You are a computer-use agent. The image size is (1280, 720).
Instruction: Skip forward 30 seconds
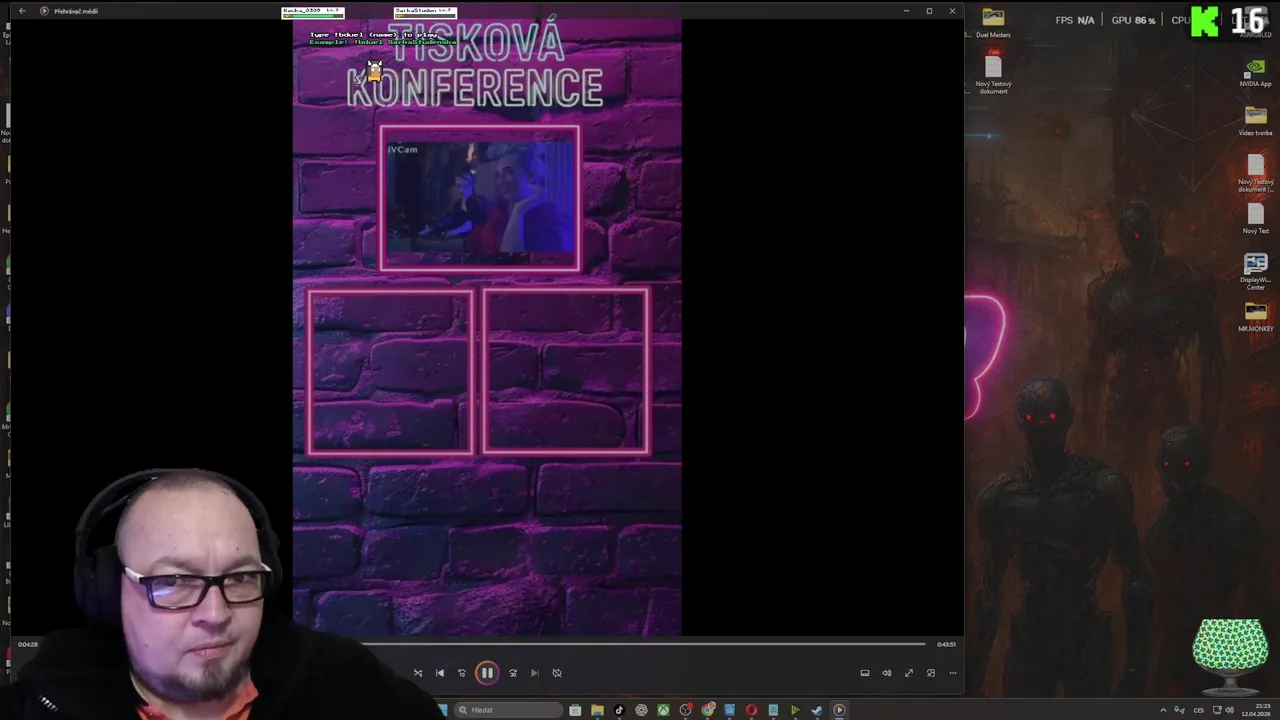point(513,673)
